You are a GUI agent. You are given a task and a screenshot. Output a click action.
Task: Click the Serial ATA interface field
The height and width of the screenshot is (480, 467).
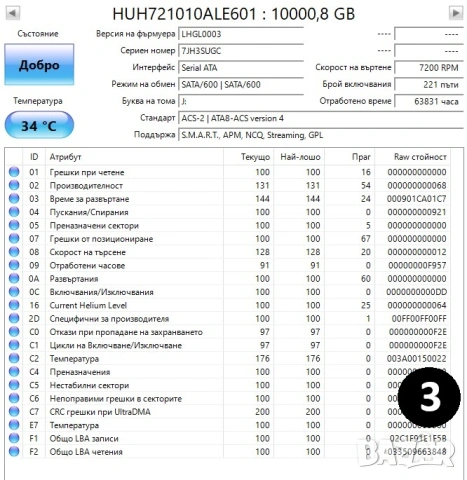pos(241,68)
